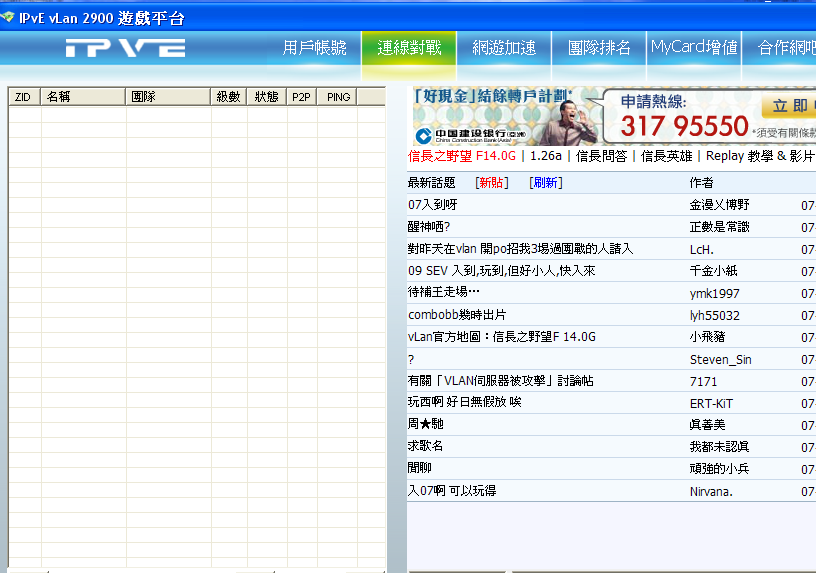Click the 新貼 new post link
The image size is (816, 573).
491,183
